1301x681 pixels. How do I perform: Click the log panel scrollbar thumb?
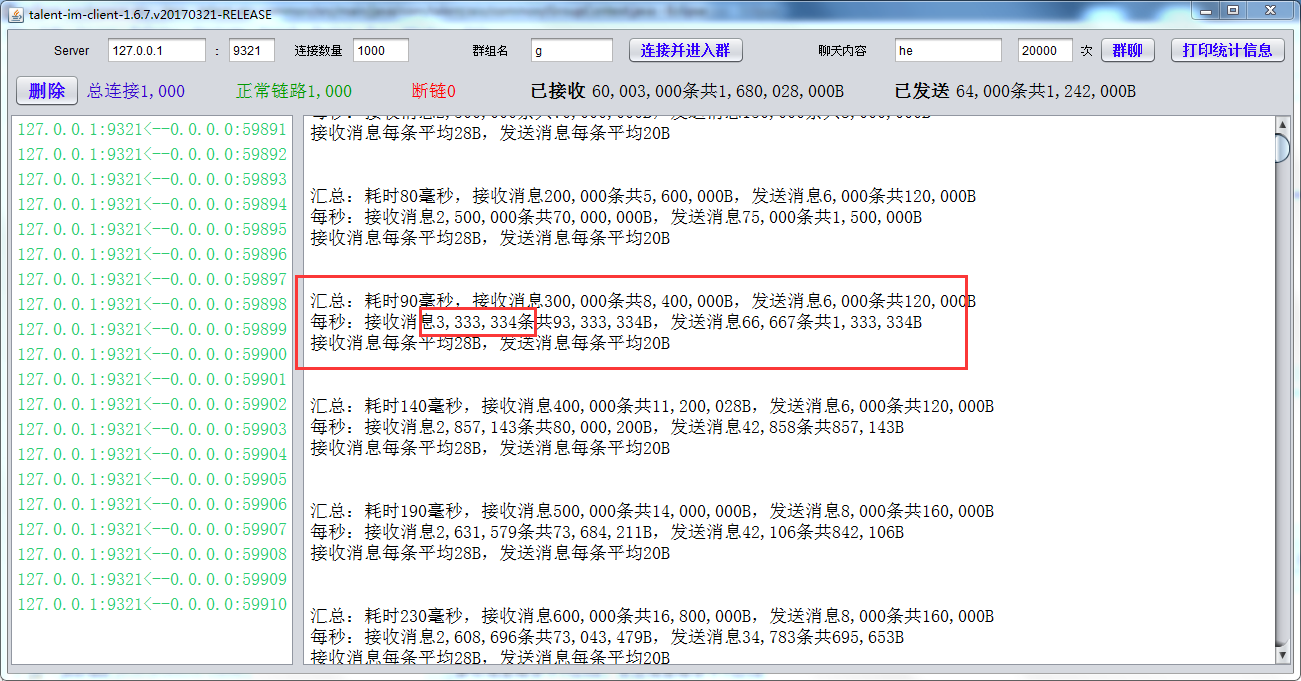(1283, 148)
